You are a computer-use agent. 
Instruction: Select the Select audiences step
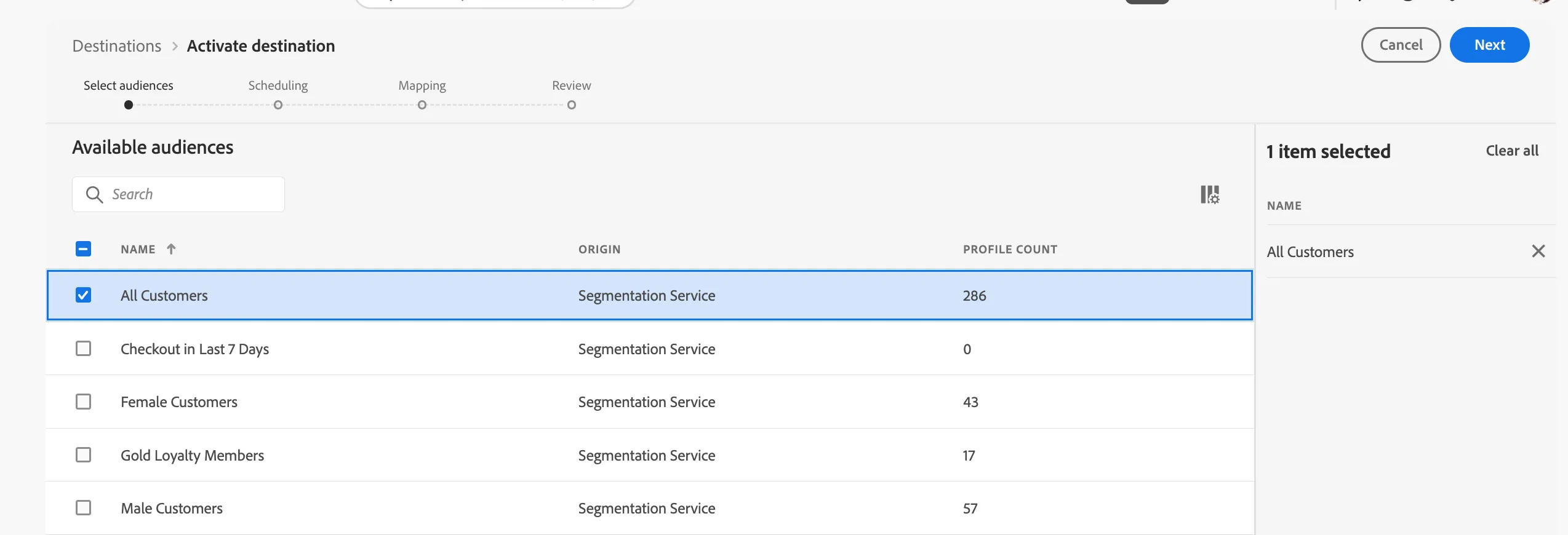coord(129,85)
